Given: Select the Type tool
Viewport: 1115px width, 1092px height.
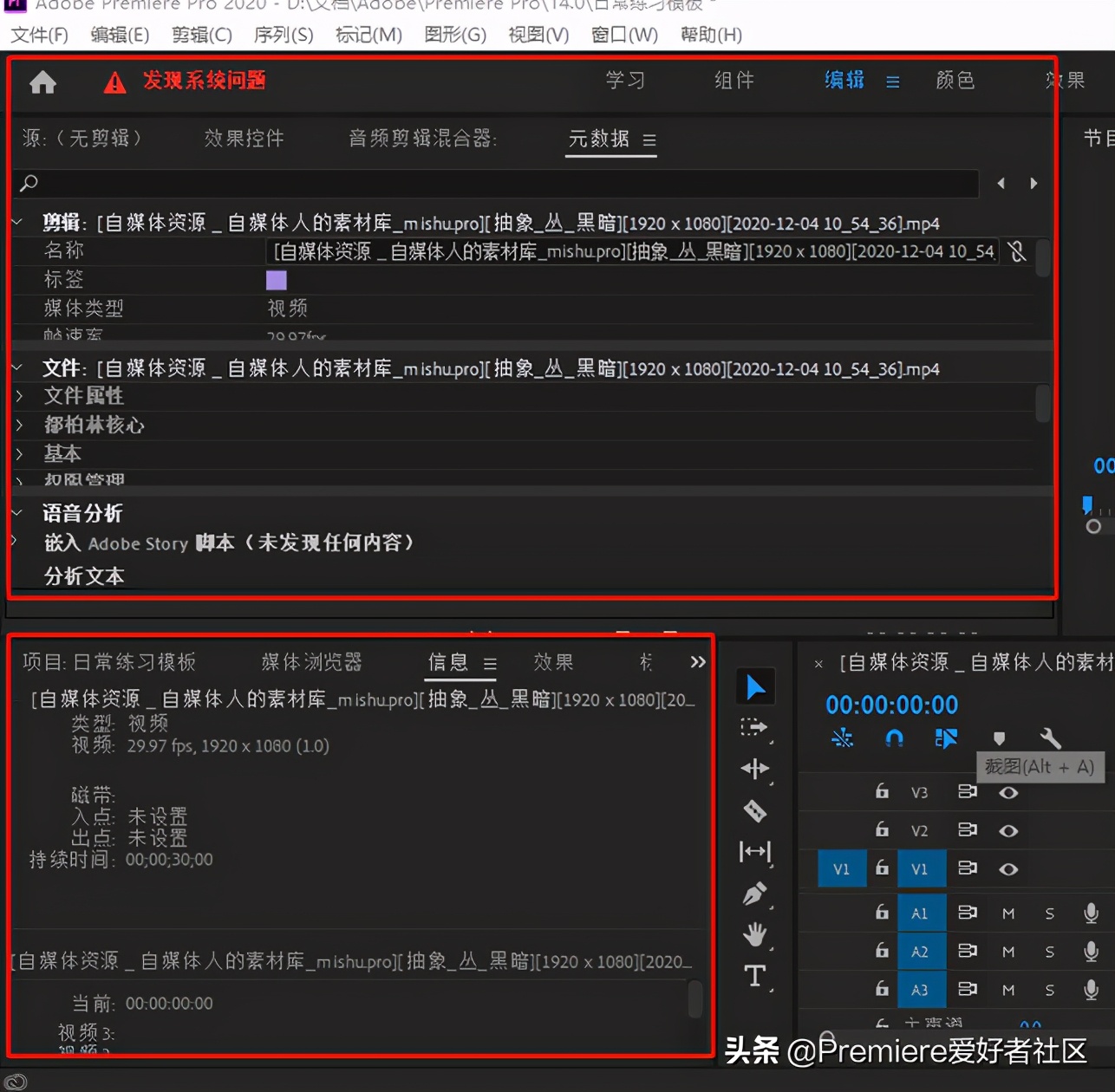Looking at the screenshot, I should [x=754, y=976].
